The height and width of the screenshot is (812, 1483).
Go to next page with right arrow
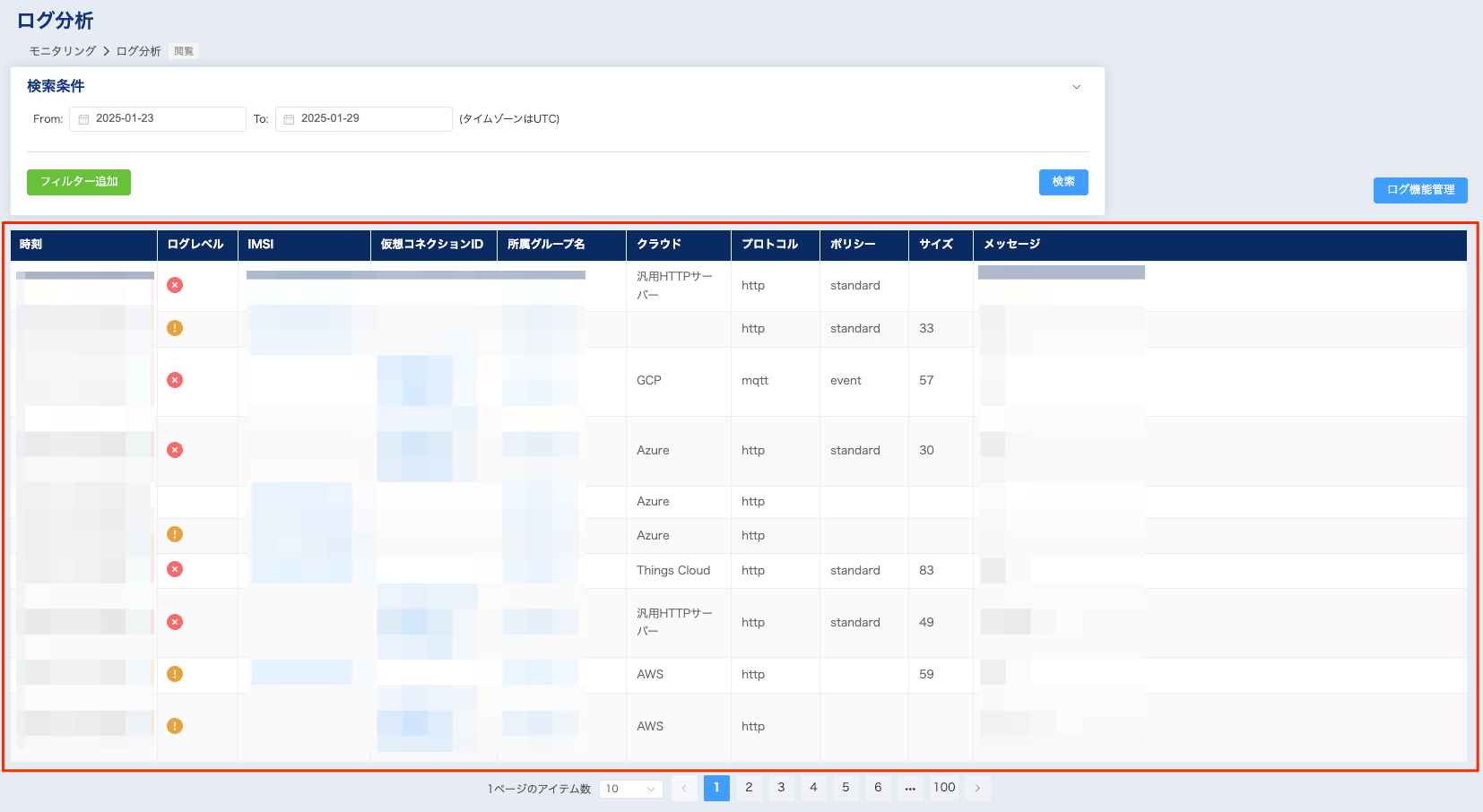977,789
